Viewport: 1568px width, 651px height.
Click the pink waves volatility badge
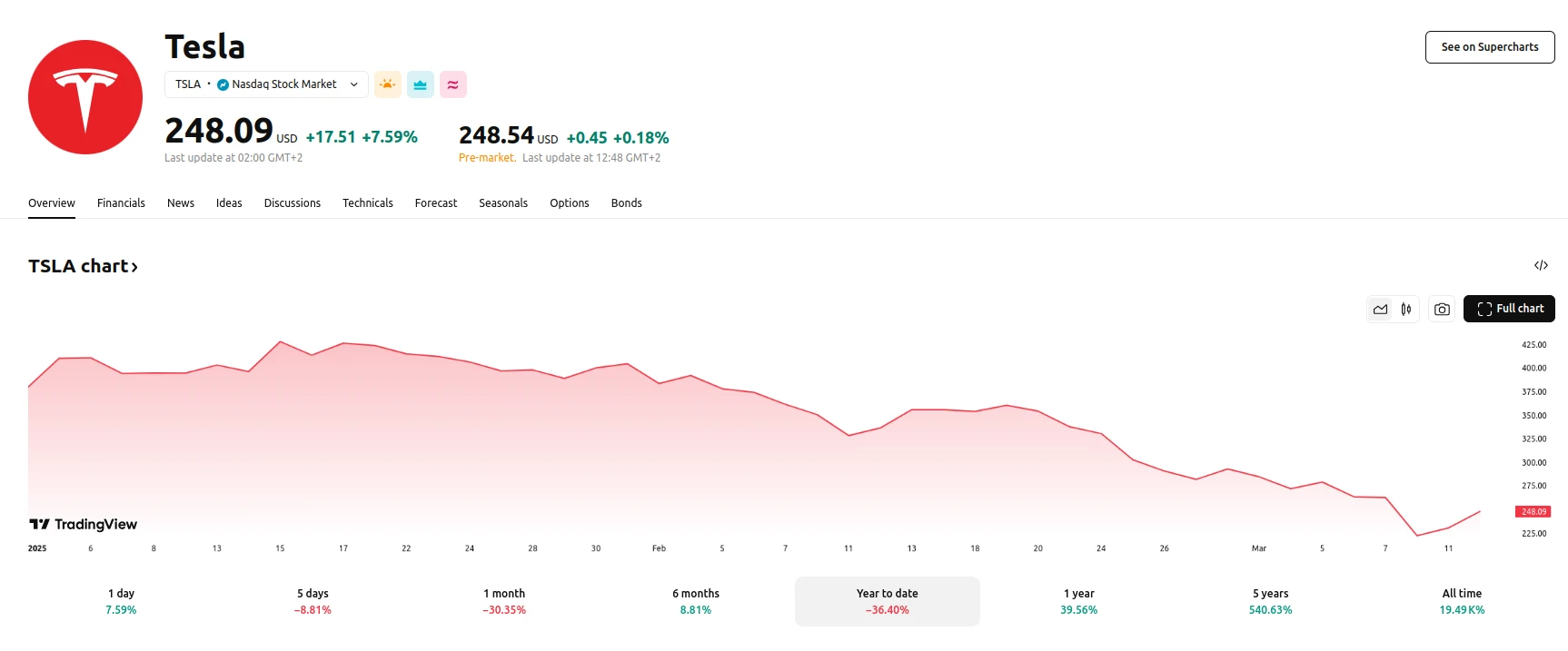[452, 84]
